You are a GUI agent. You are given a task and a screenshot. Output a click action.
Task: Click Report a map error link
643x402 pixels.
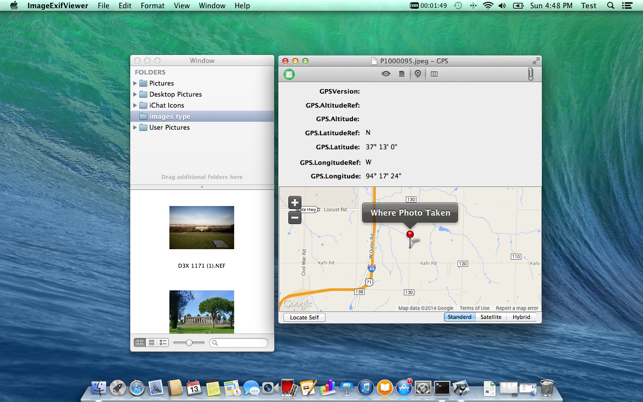[x=517, y=308]
